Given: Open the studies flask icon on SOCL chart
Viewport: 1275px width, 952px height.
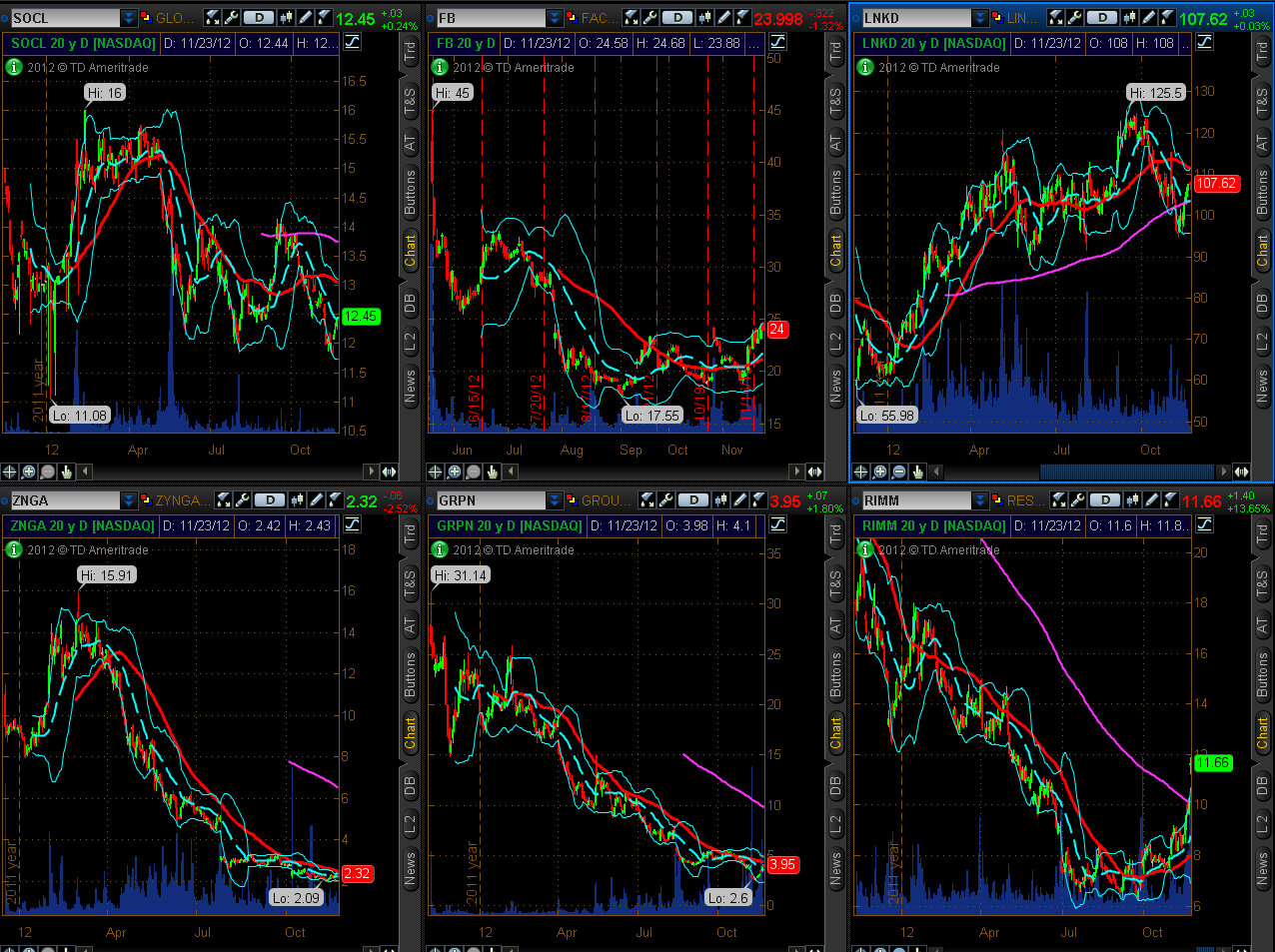Looking at the screenshot, I should tap(212, 18).
